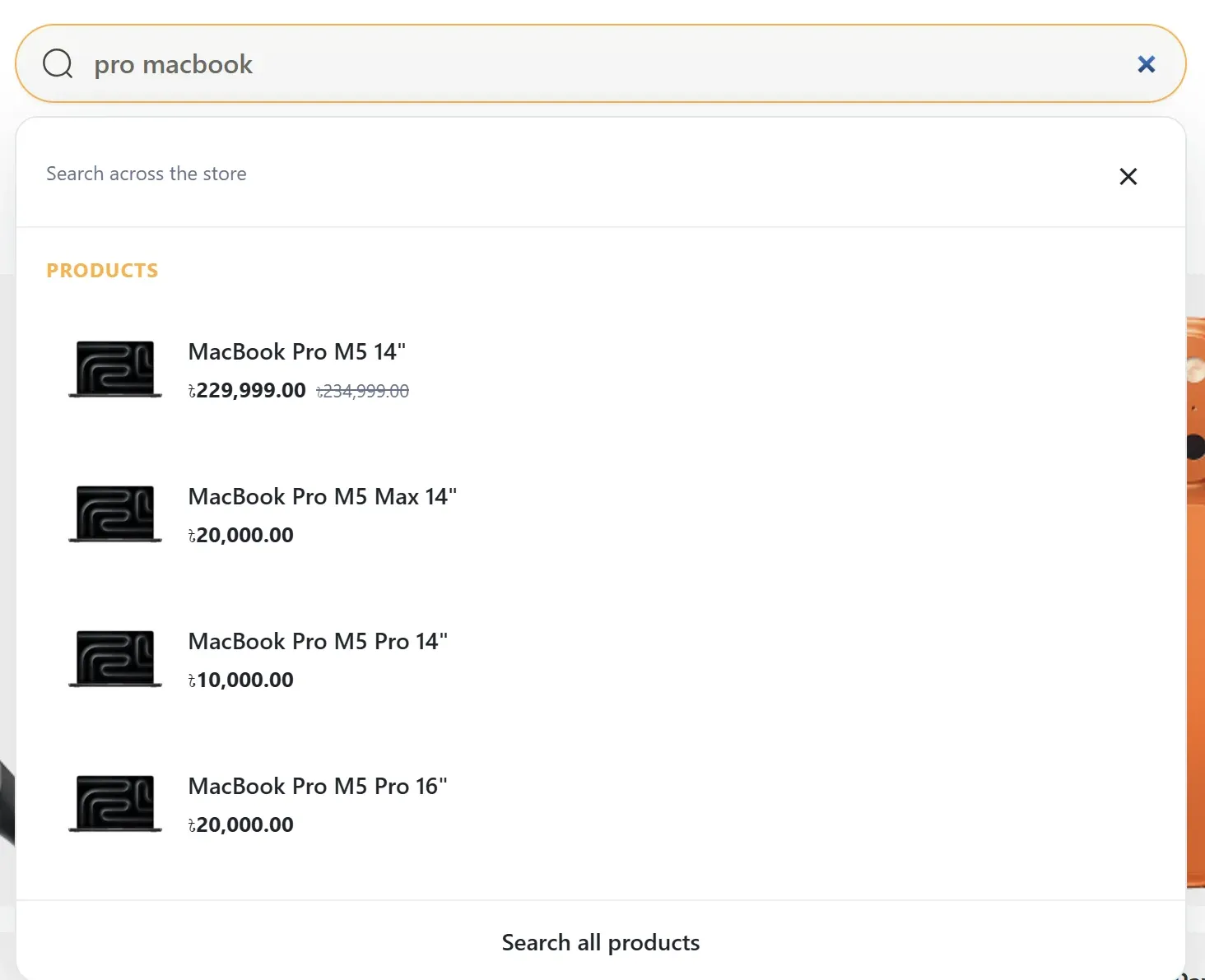Select the MacBook Pro M5 Pro 14" title

click(319, 642)
